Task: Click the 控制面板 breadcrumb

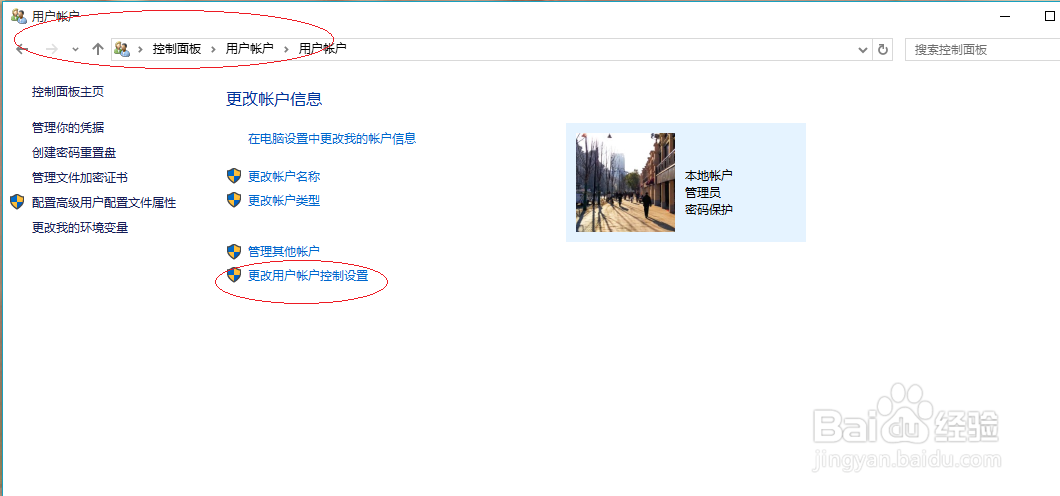Action: (176, 49)
